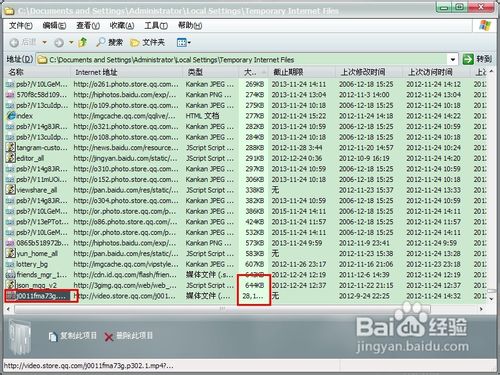Image resolution: width=500 pixels, height=375 pixels.
Task: Select file named editor_all
Action: click(30, 158)
